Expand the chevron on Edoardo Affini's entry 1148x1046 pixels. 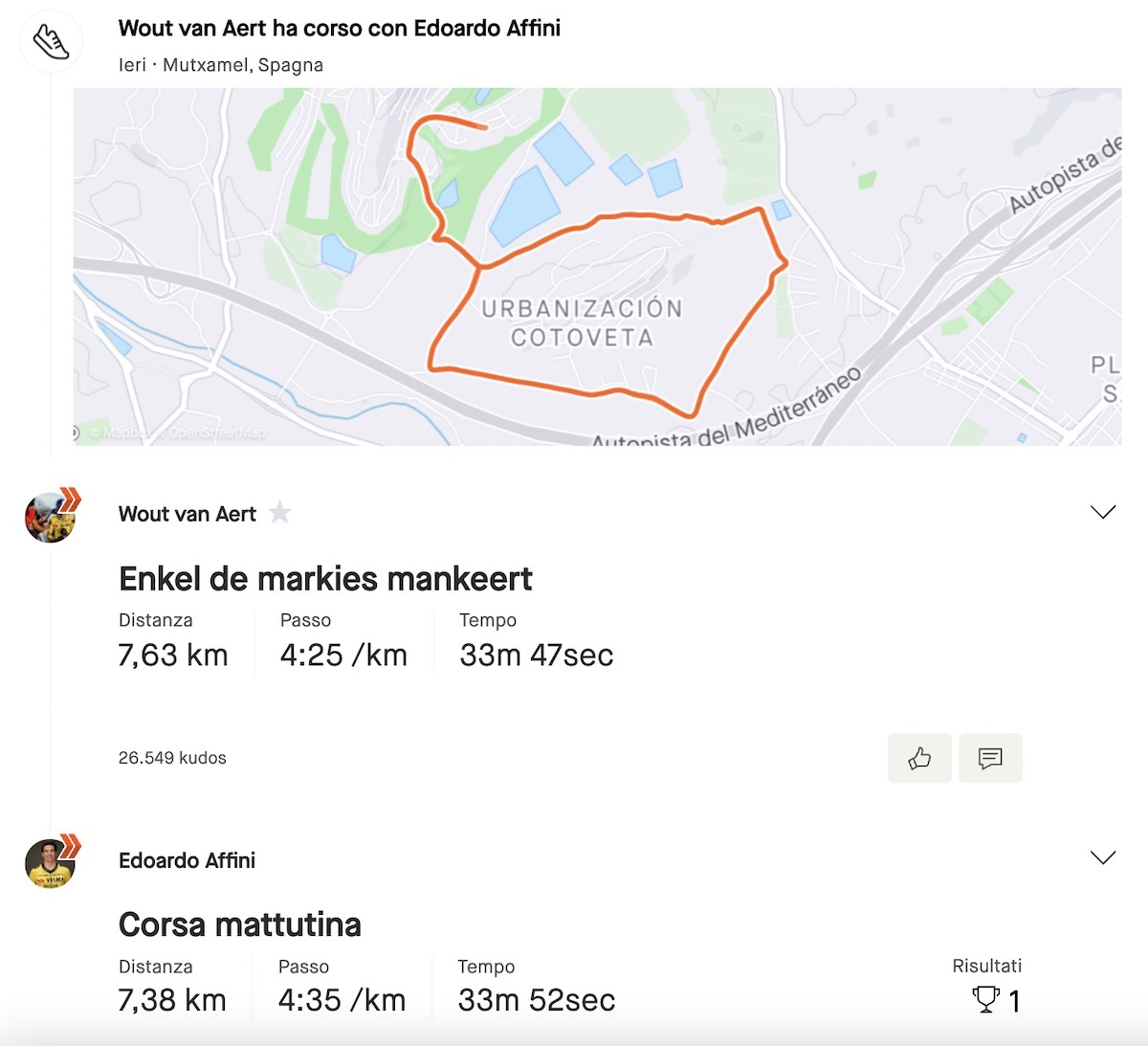1103,857
